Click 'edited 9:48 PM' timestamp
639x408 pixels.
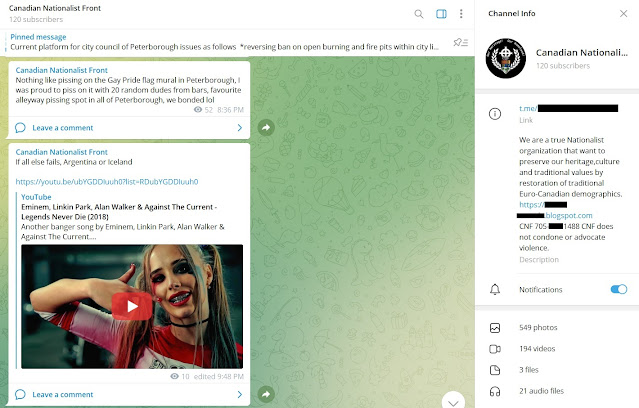point(218,376)
